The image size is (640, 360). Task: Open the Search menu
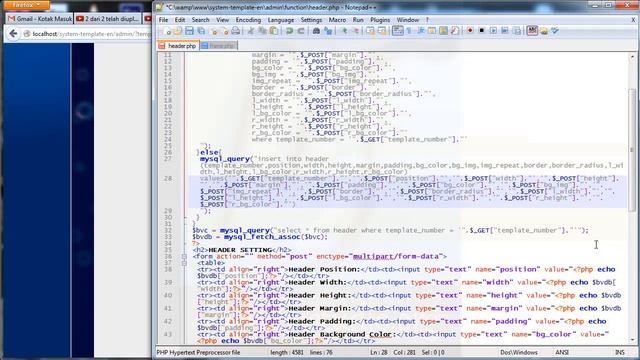(x=200, y=20)
